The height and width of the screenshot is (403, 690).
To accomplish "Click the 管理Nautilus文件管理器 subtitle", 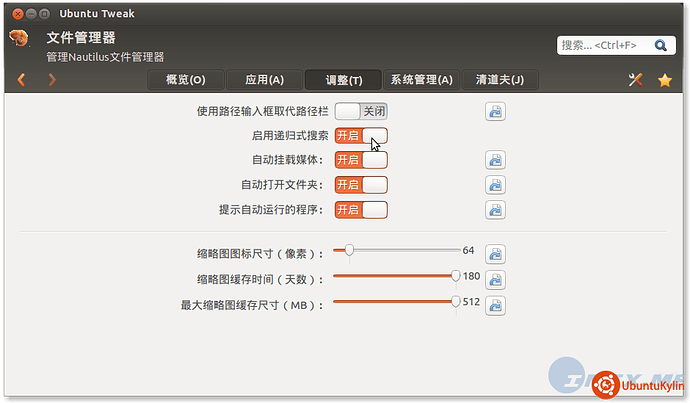I will pos(105,57).
